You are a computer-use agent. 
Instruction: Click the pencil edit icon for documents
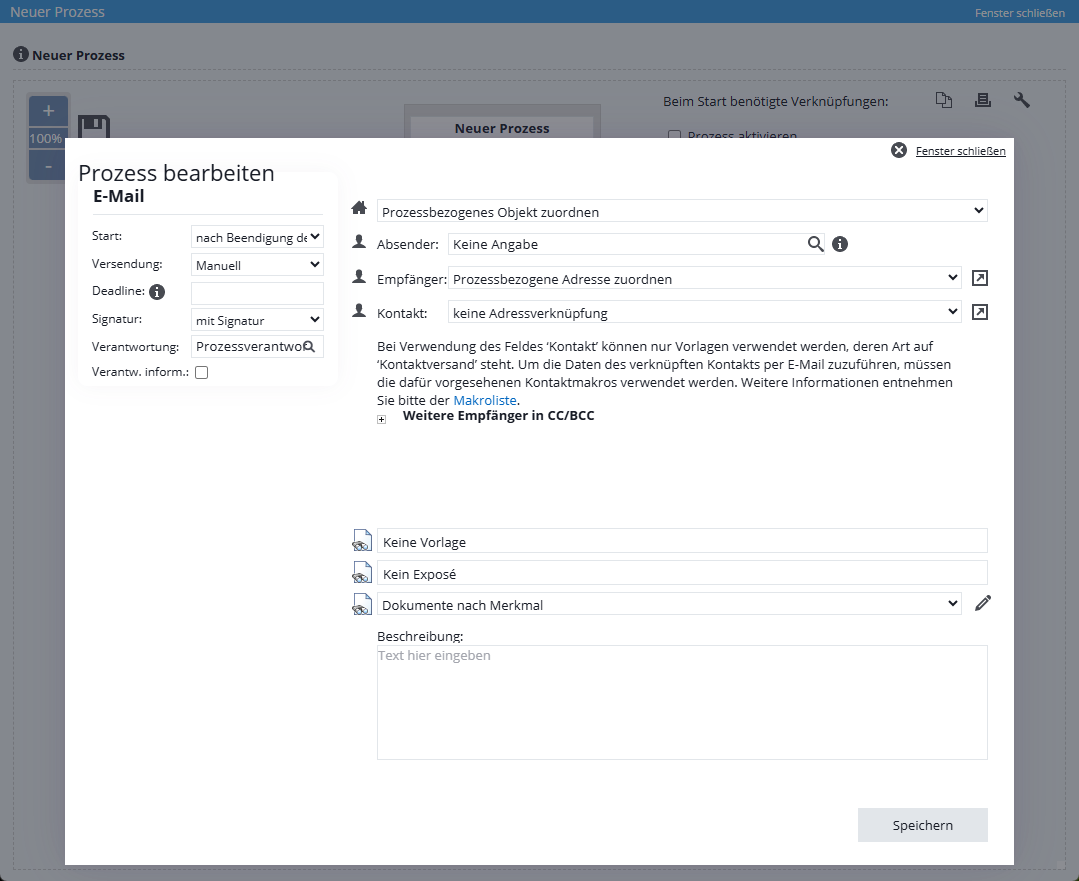983,603
